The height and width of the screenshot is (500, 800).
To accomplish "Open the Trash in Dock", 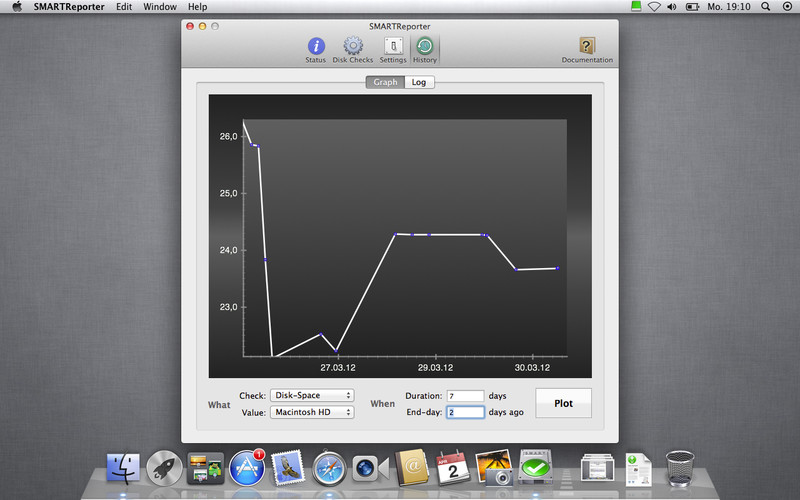I will (680, 468).
